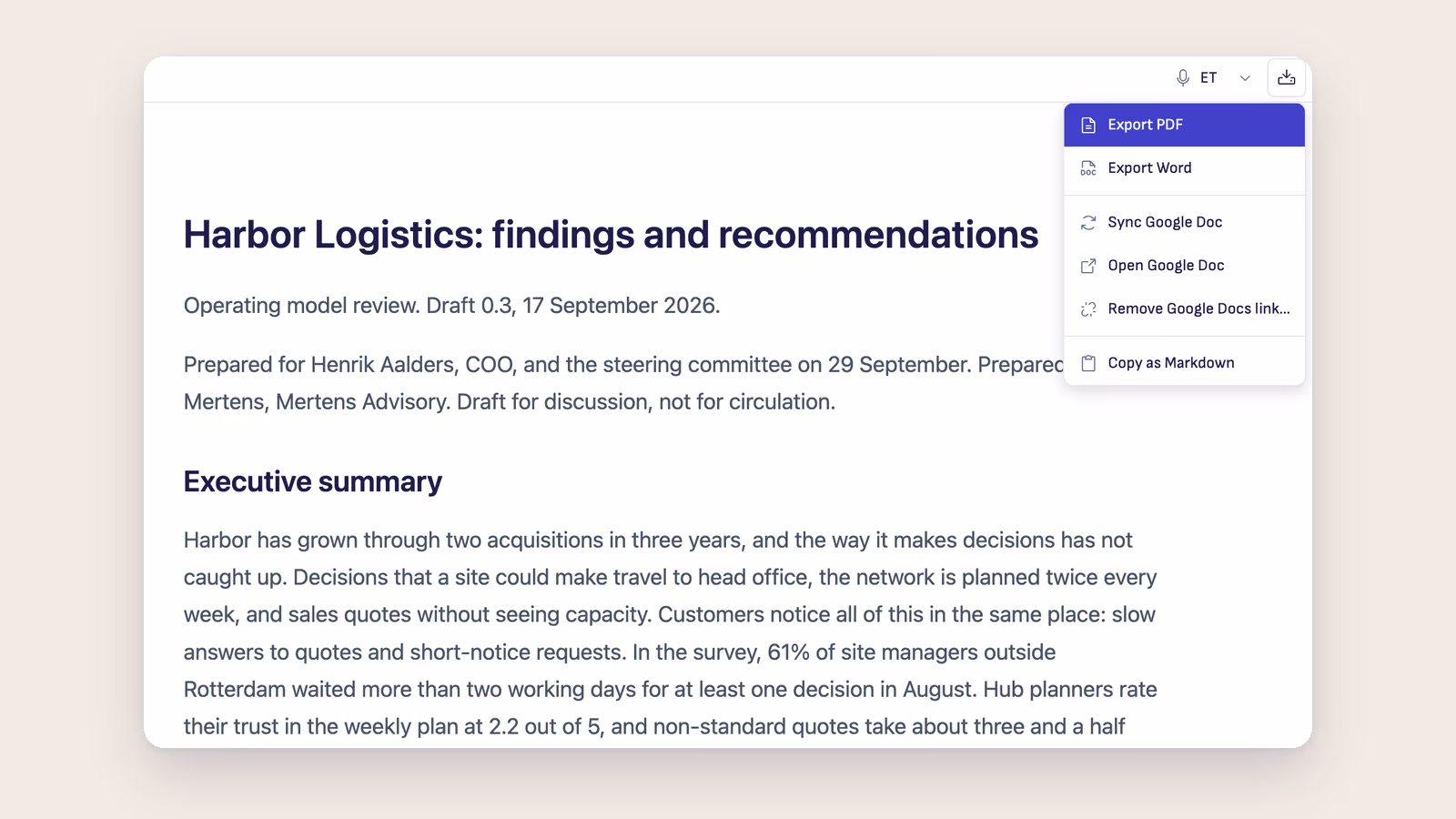Click the PDF document icon in menu
This screenshot has width=1456, height=819.
point(1087,126)
